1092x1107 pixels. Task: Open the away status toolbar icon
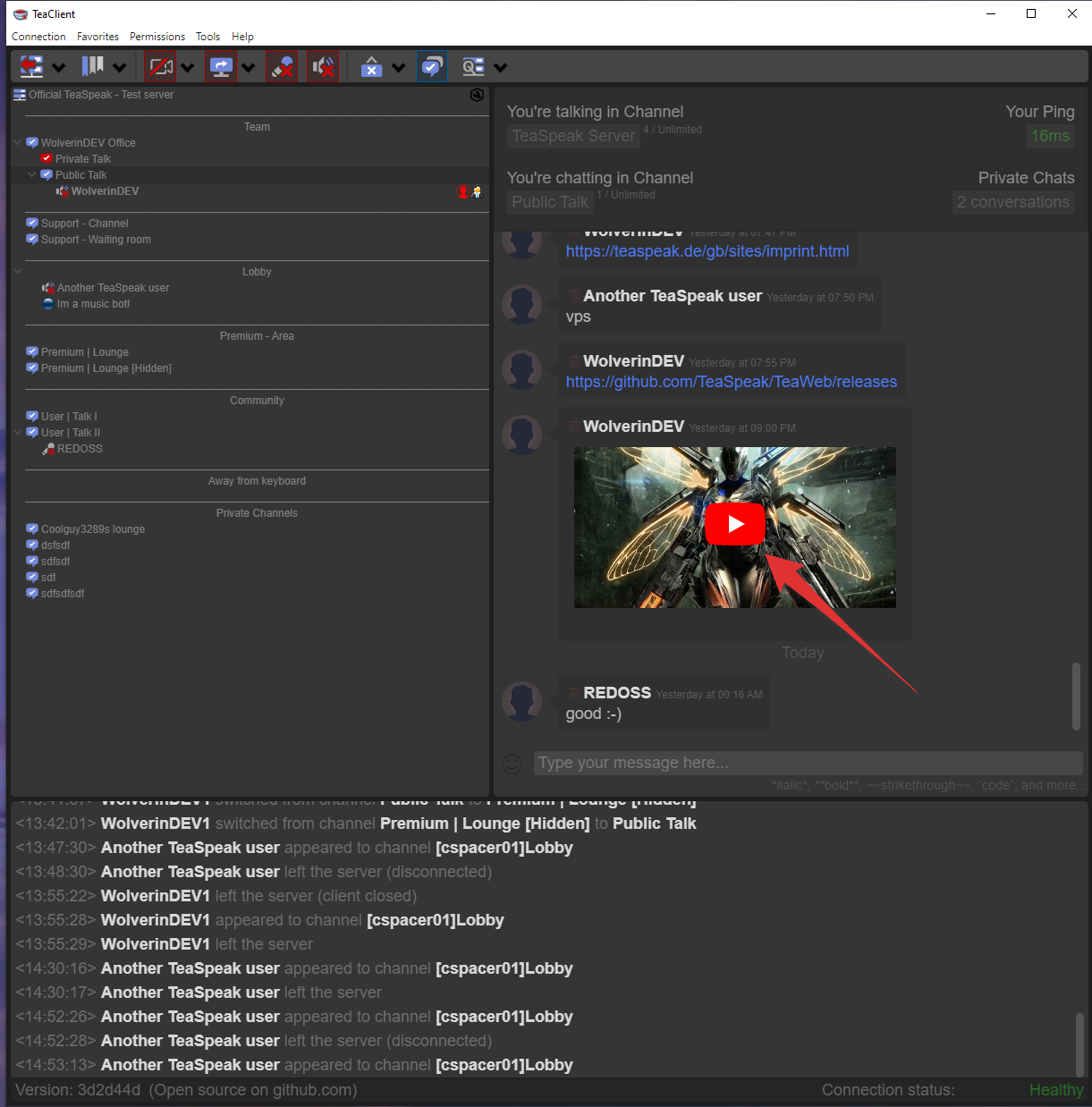pyautogui.click(x=371, y=67)
